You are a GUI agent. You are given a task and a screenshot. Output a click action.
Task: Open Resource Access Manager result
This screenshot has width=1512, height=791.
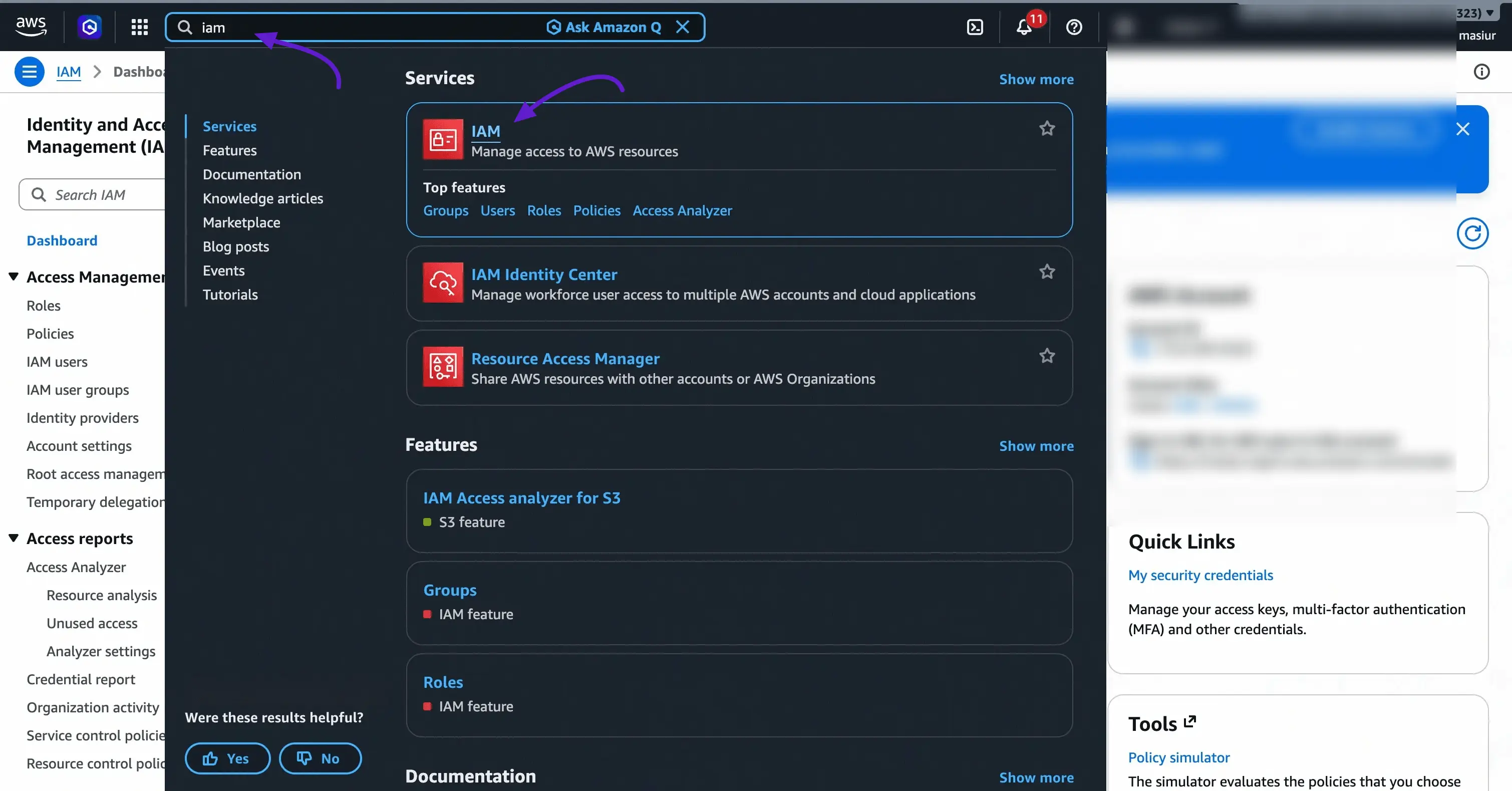565,358
